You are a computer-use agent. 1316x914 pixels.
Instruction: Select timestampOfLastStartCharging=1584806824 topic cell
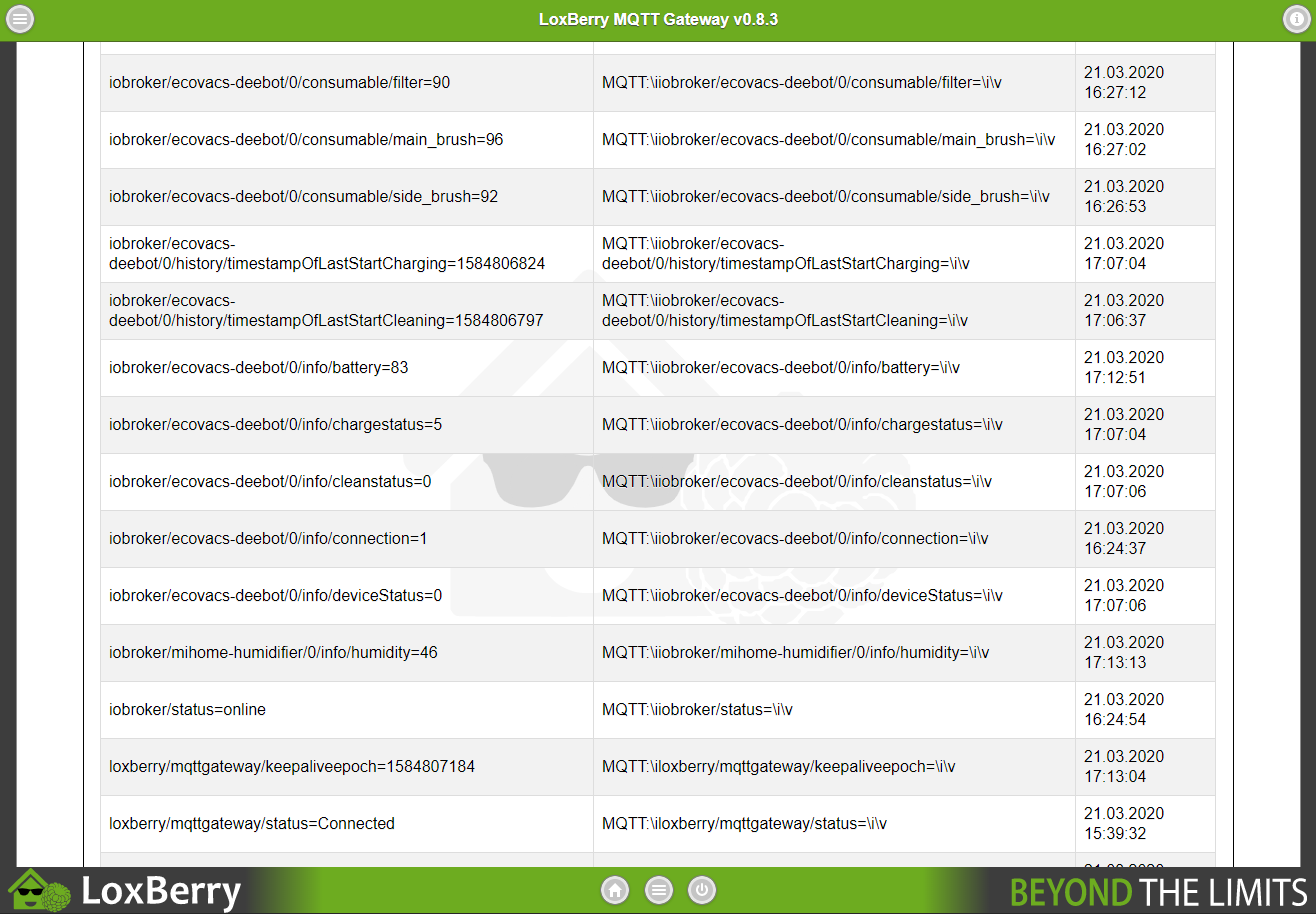pyautogui.click(x=347, y=254)
